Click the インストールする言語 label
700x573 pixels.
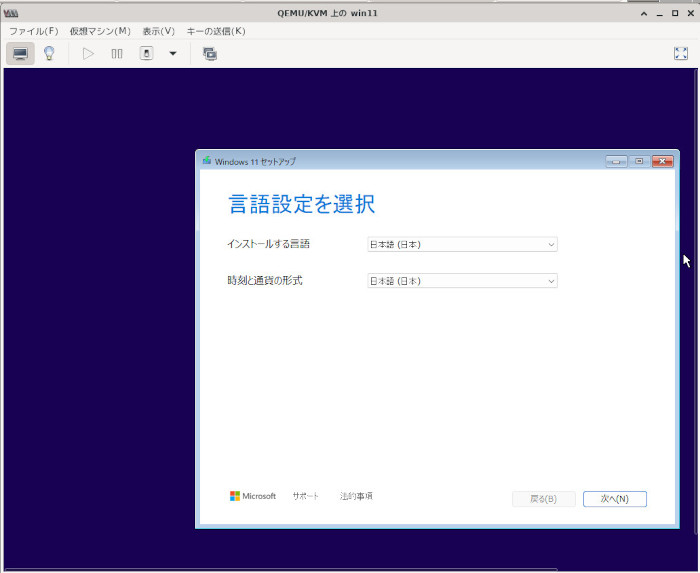(x=268, y=244)
